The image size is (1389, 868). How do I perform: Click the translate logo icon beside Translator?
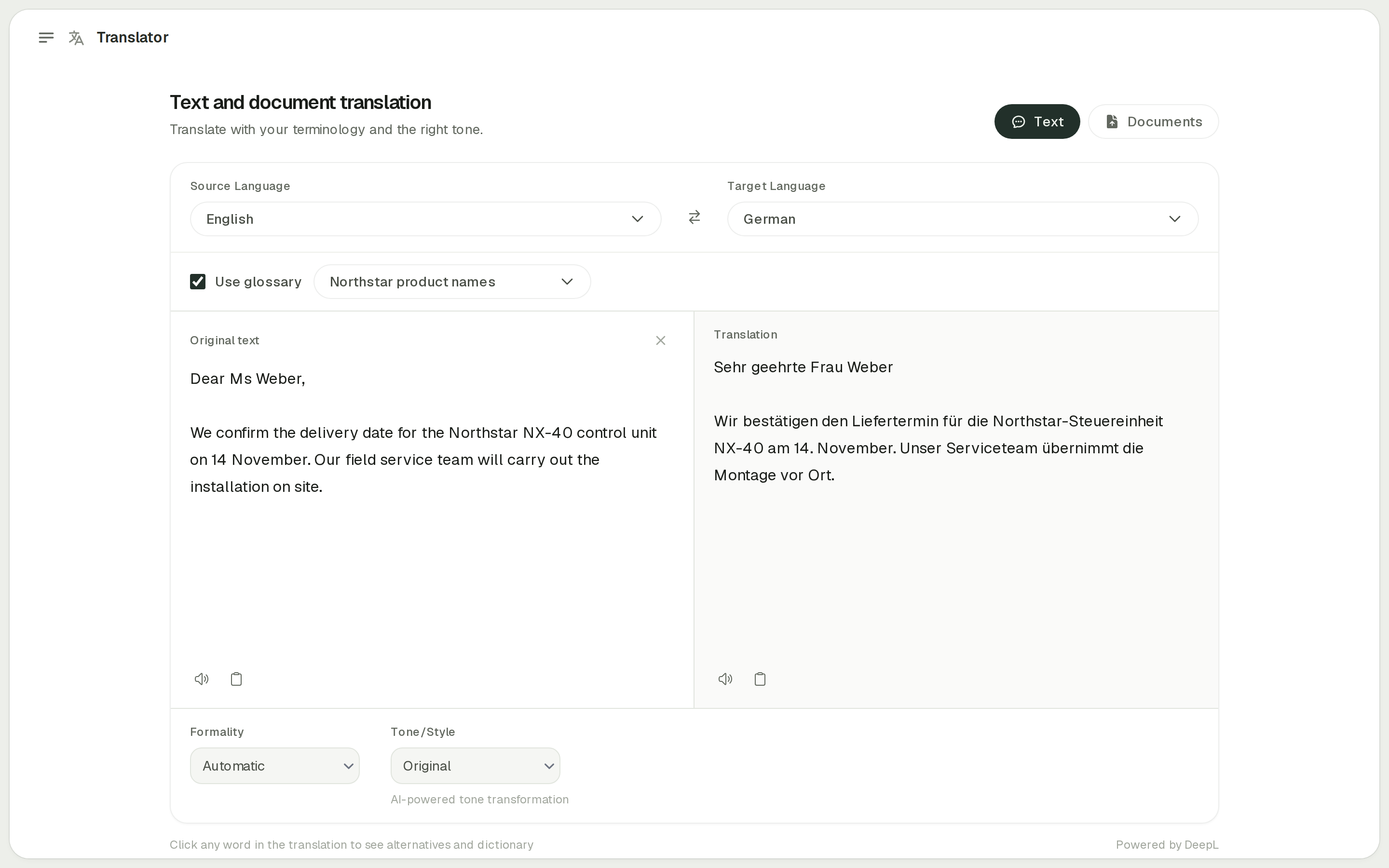(x=76, y=38)
